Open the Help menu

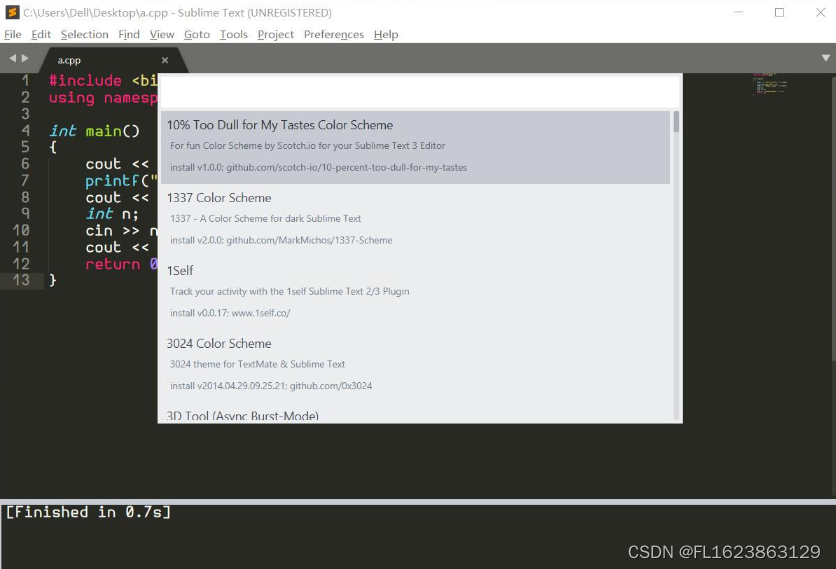[386, 35]
